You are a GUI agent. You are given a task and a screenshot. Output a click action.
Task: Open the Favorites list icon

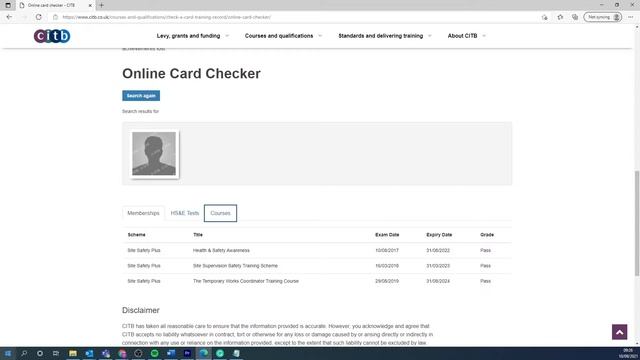click(x=560, y=17)
